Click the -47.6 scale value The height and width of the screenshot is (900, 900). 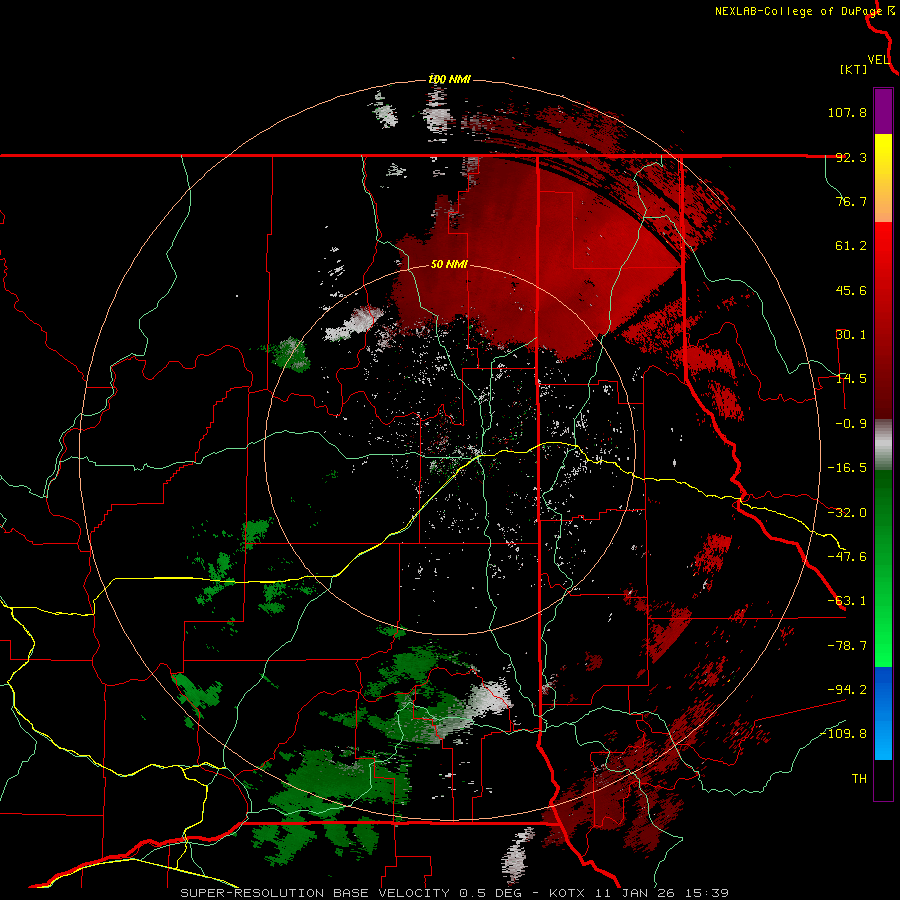click(x=847, y=557)
